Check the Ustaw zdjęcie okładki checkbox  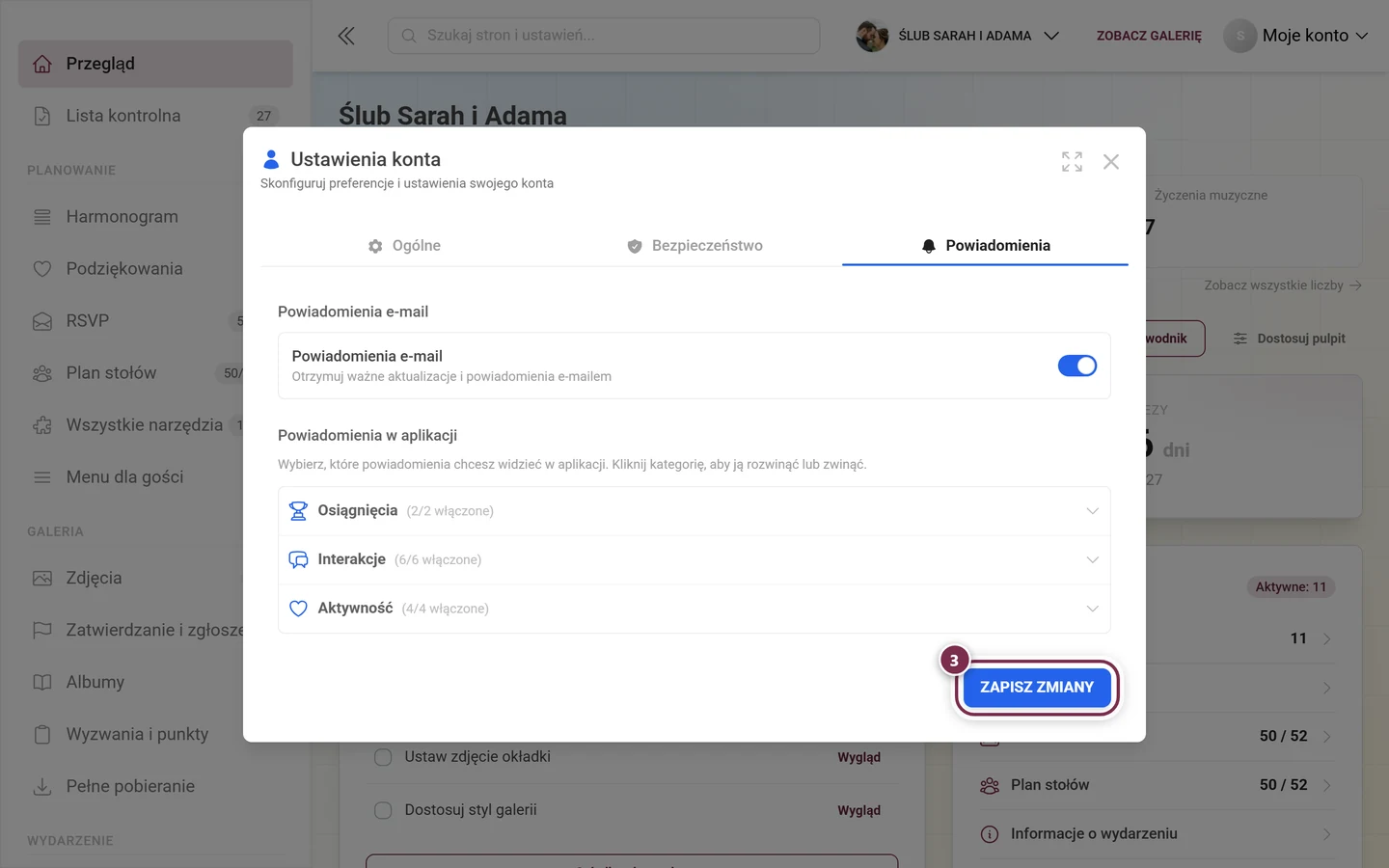(x=383, y=757)
